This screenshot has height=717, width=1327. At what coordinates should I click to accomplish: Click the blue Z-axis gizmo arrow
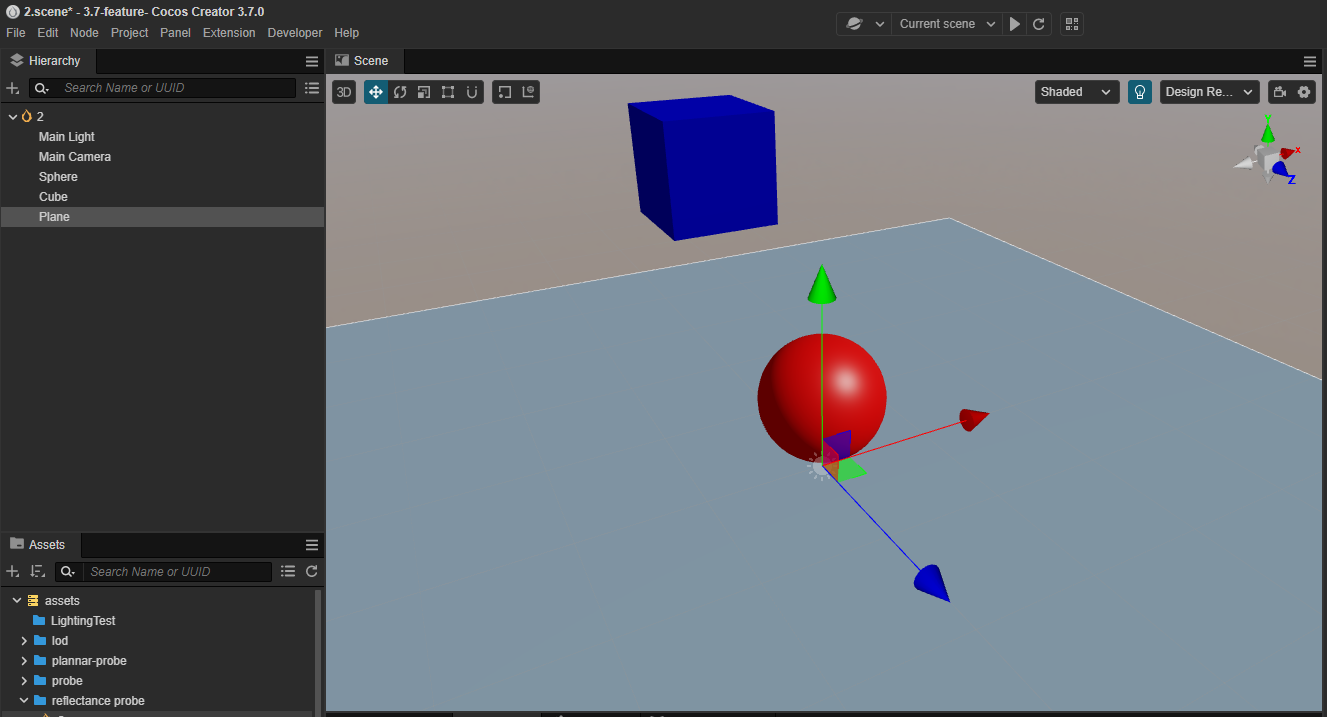pos(932,583)
